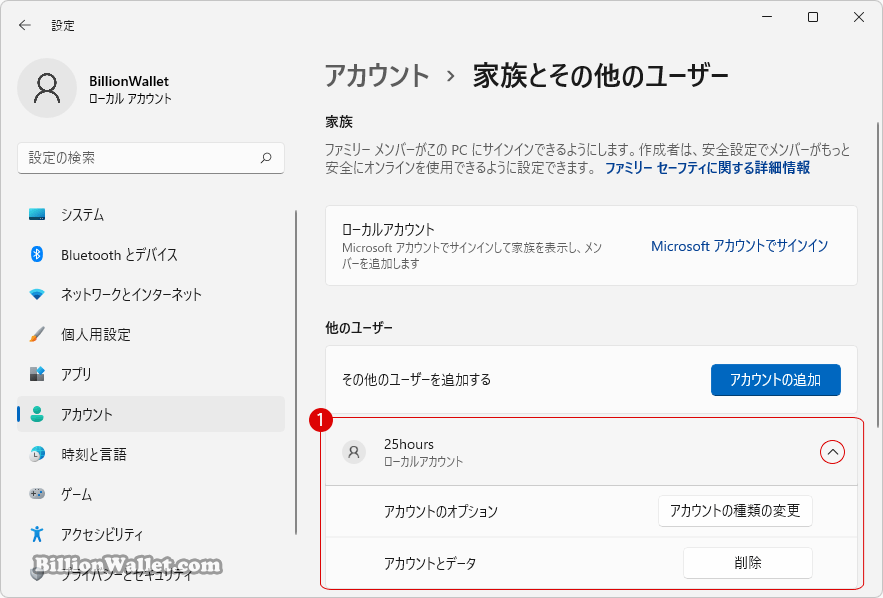This screenshot has width=883, height=598.
Task: Click the アプリ apps icon
Action: tap(37, 374)
